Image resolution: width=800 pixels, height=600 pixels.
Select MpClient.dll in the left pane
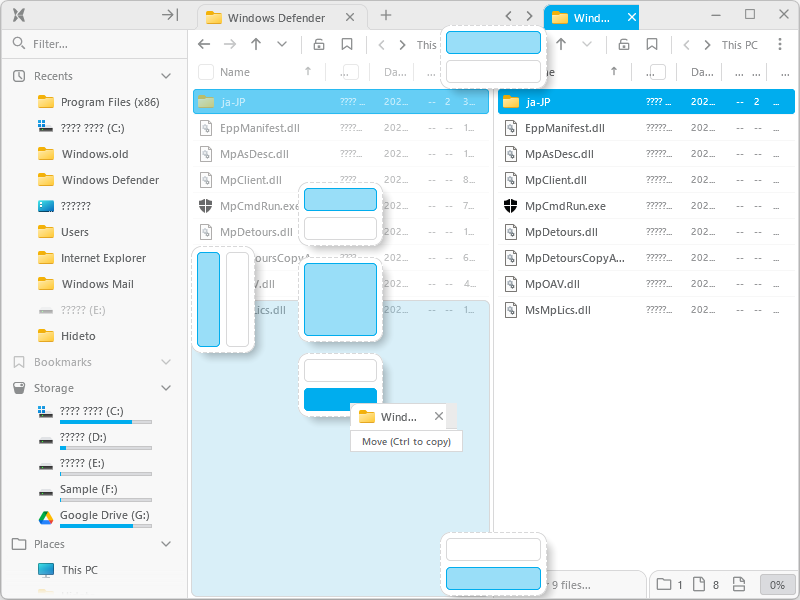coord(341,180)
